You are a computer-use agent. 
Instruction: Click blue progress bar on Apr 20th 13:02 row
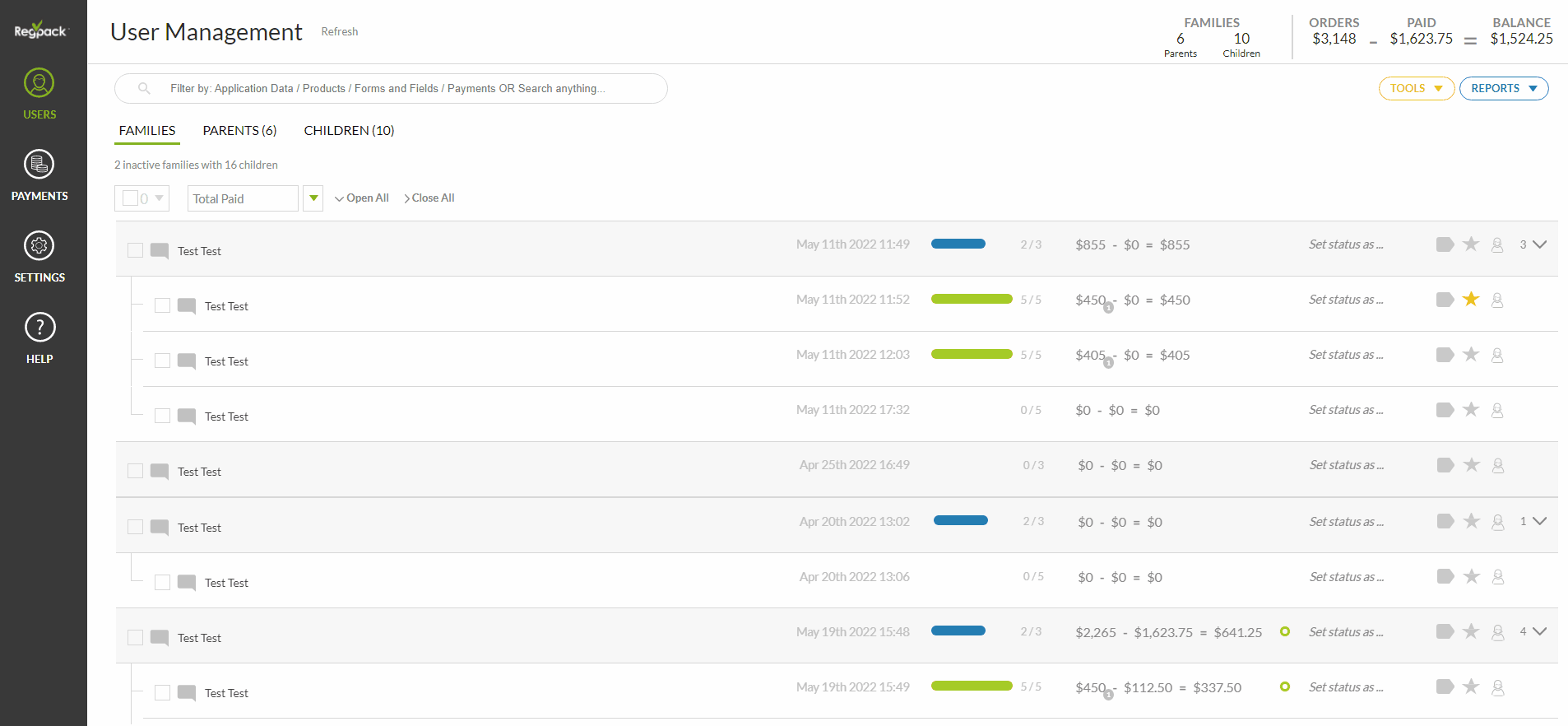click(961, 520)
